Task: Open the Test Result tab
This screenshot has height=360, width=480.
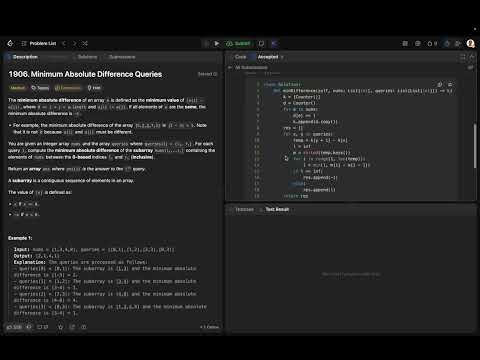Action: pos(274,209)
